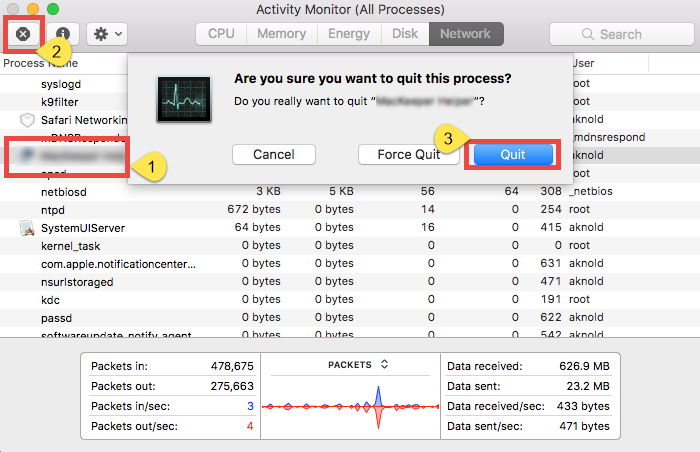The width and height of the screenshot is (700, 452).
Task: Select the SystemUIServer process name
Action: 83,228
